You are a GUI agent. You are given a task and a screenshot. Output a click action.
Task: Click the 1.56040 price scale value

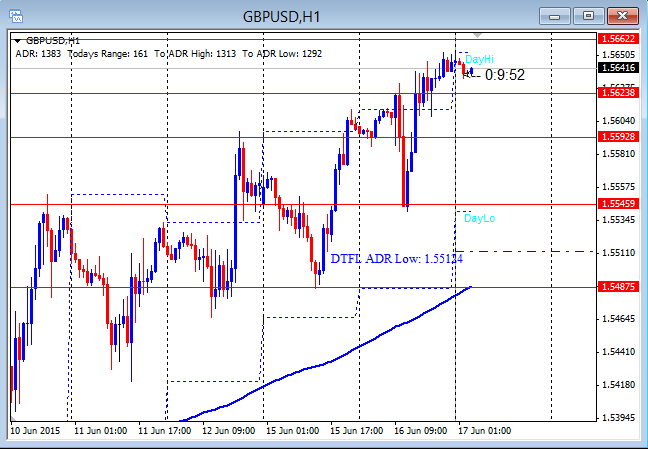tap(619, 121)
